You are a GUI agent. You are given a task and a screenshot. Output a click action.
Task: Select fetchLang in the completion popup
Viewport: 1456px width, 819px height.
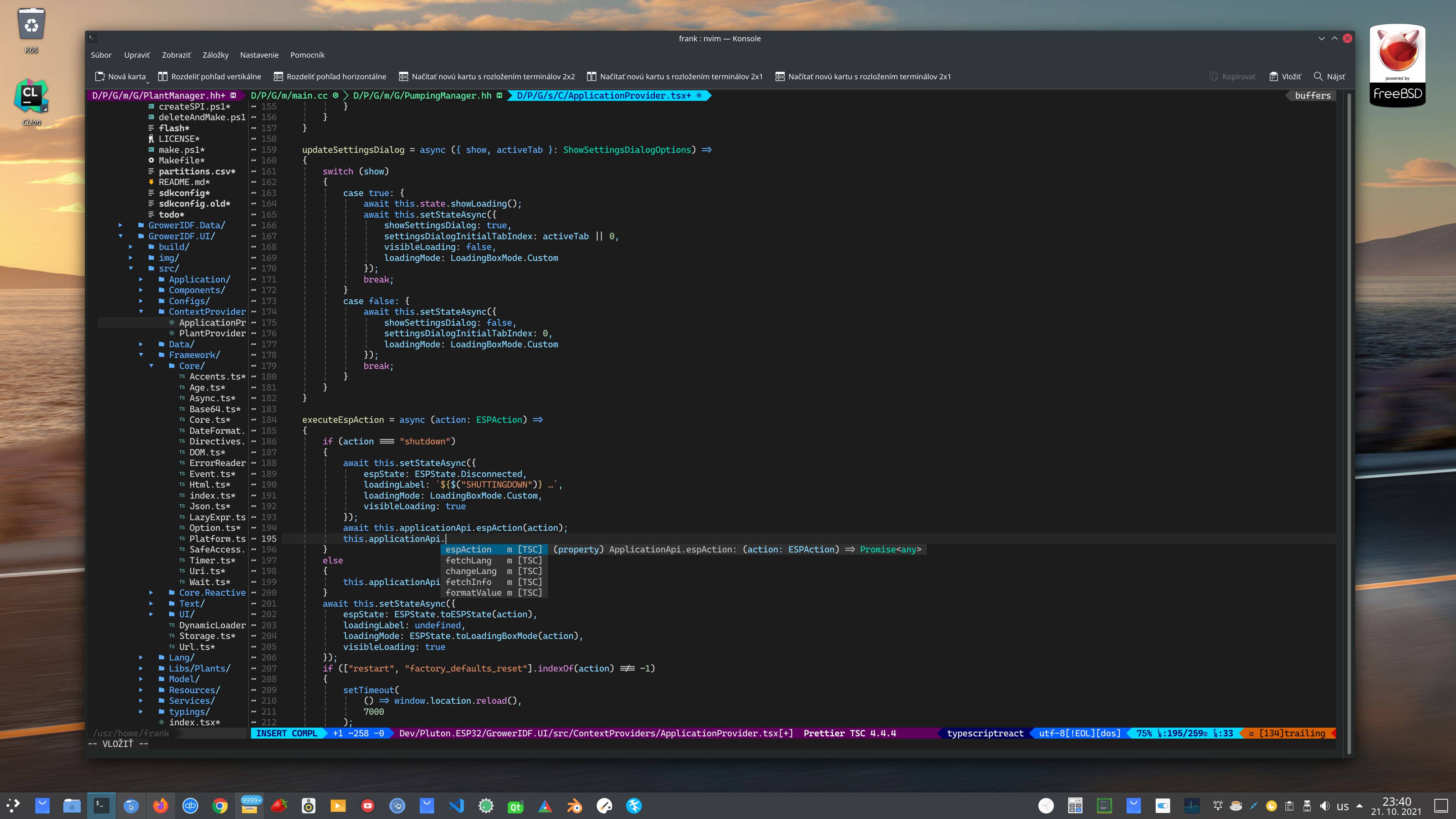[493, 560]
